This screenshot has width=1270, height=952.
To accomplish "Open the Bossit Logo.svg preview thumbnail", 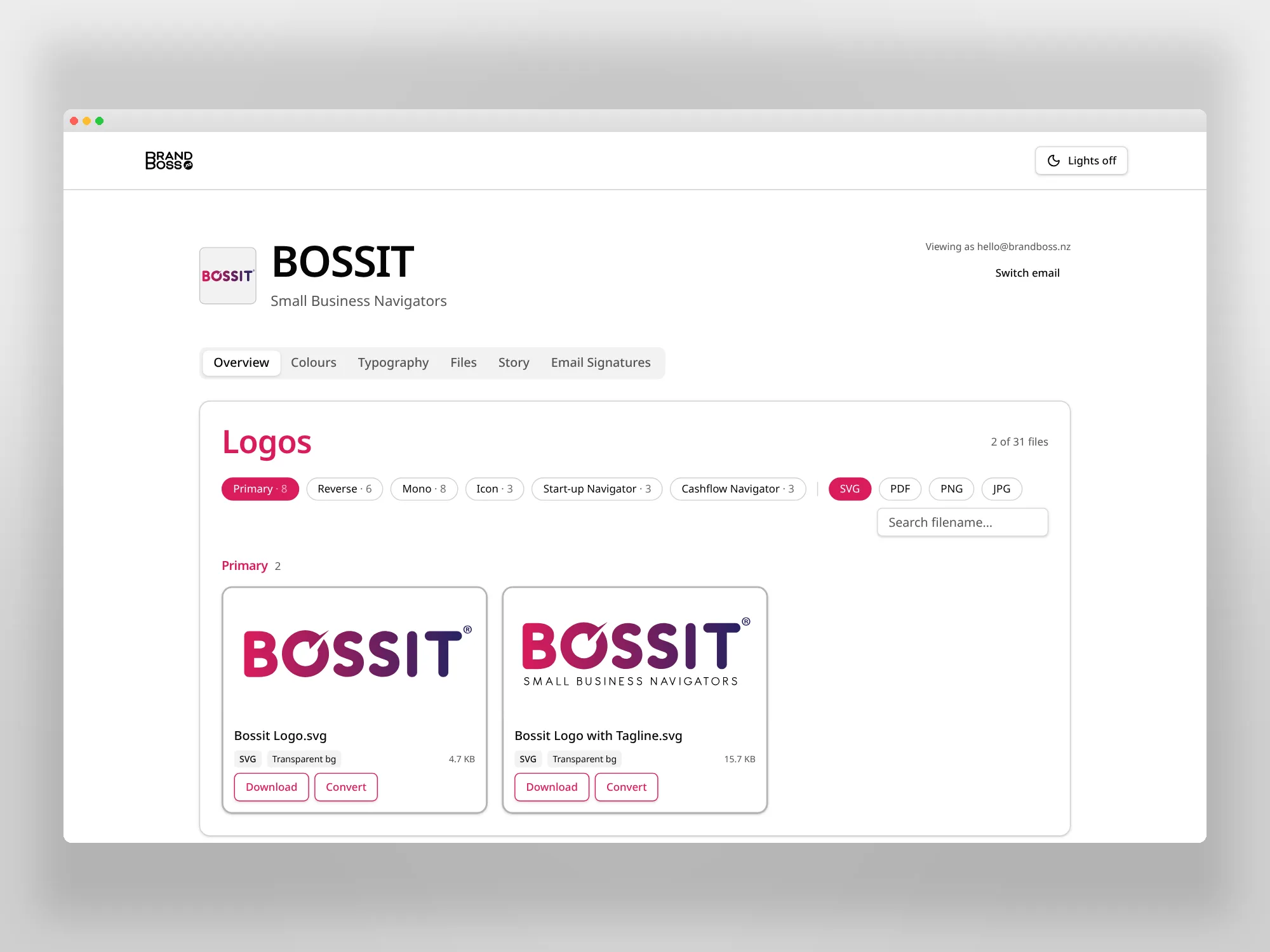I will (354, 654).
